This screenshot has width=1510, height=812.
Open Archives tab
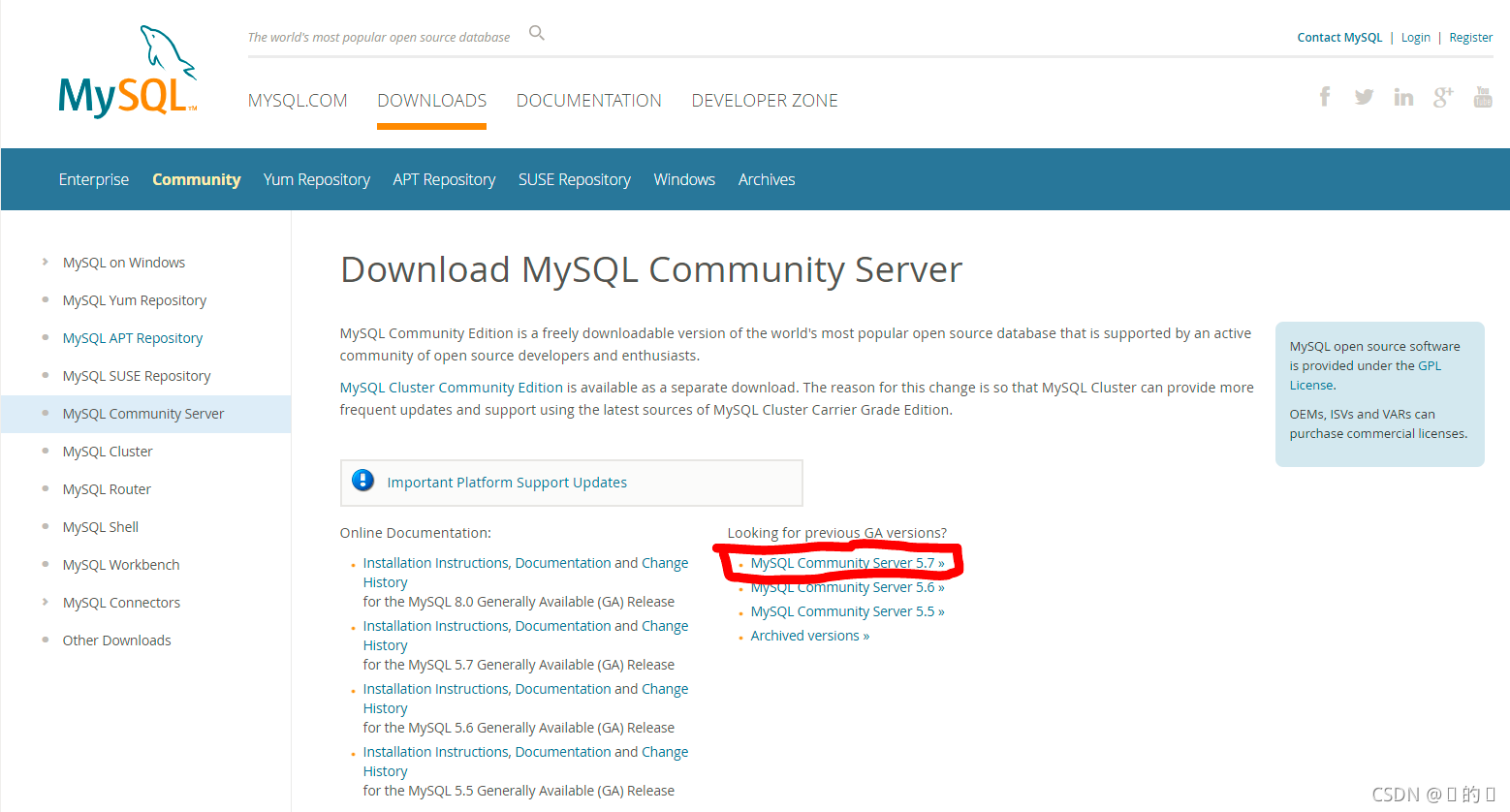[767, 179]
